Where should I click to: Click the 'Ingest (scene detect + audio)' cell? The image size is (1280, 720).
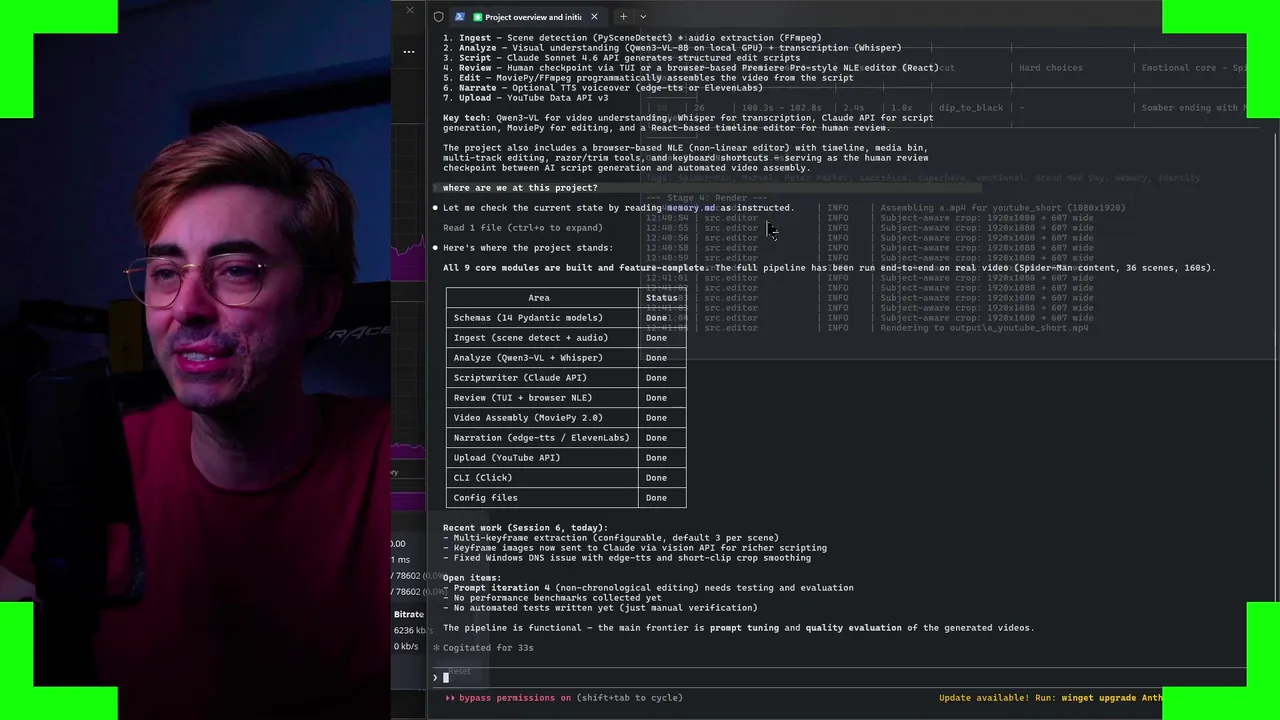coord(542,338)
